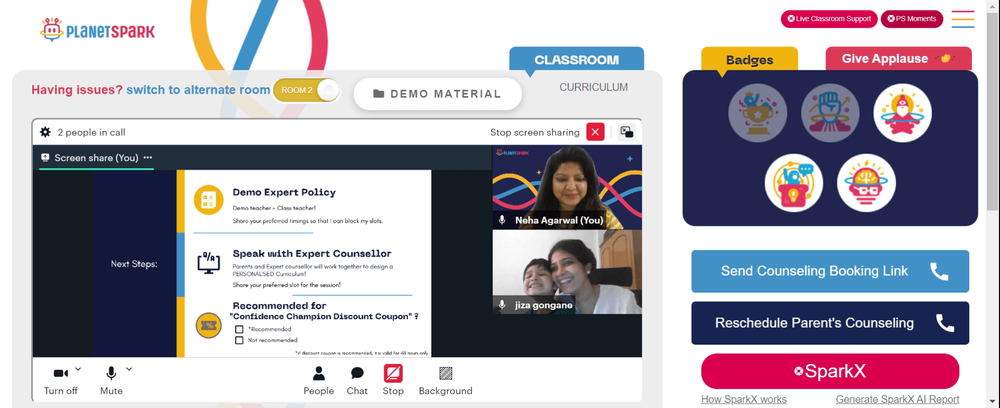Click jiza gongane microphone icon

503,305
